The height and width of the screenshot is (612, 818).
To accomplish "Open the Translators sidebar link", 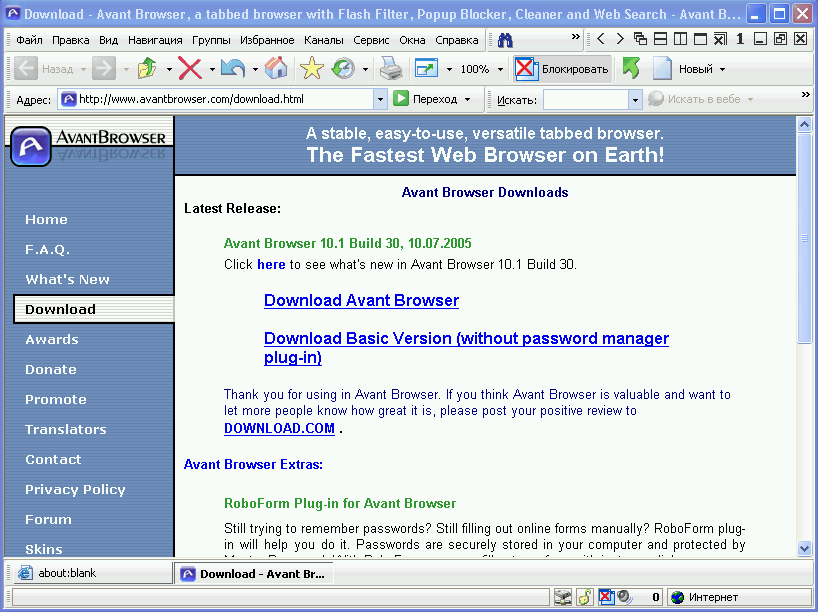I will (x=66, y=429).
